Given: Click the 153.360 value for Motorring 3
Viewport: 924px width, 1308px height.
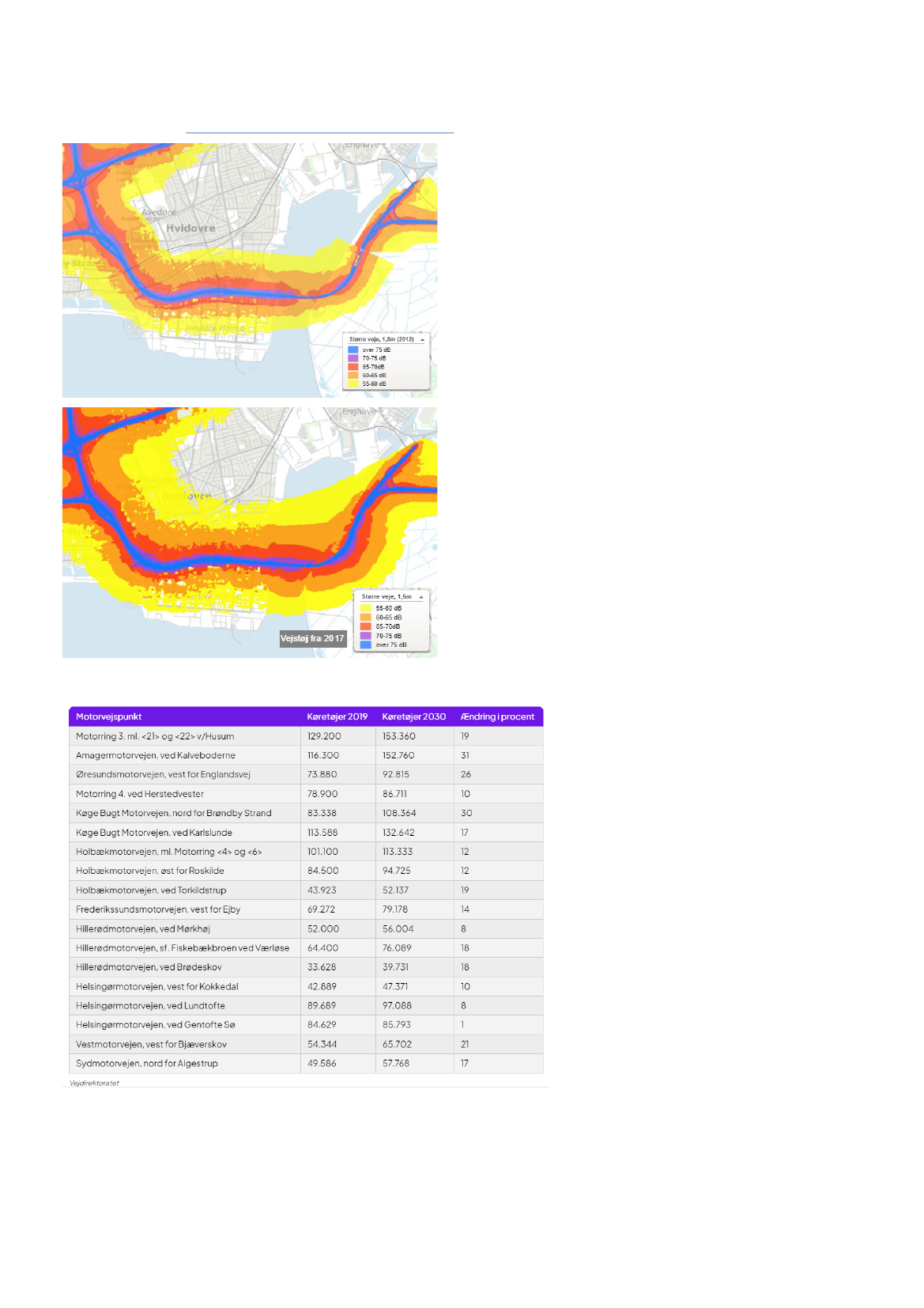Looking at the screenshot, I should pyautogui.click(x=399, y=736).
